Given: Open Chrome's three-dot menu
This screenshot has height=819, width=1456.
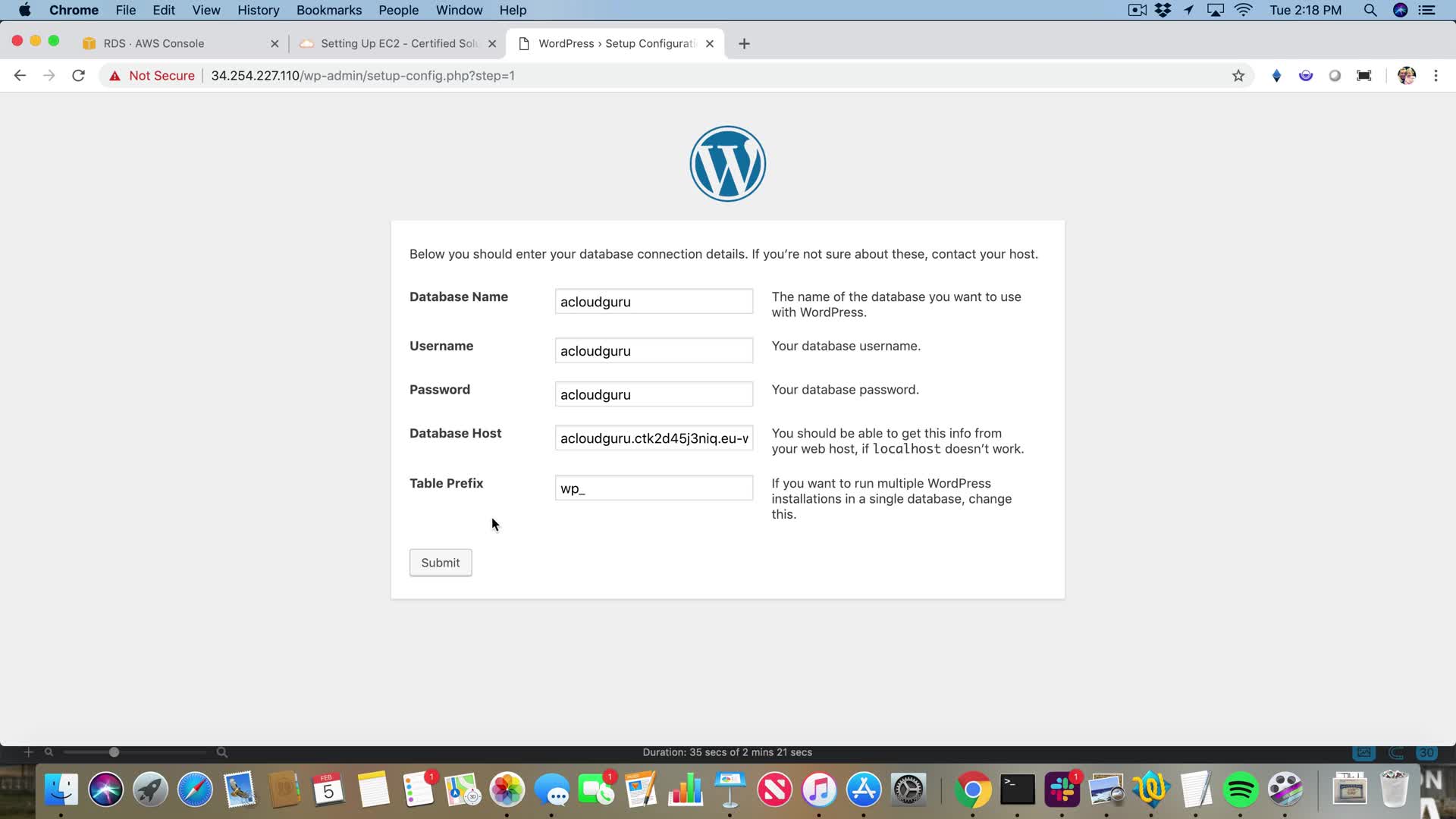Looking at the screenshot, I should pos(1436,76).
